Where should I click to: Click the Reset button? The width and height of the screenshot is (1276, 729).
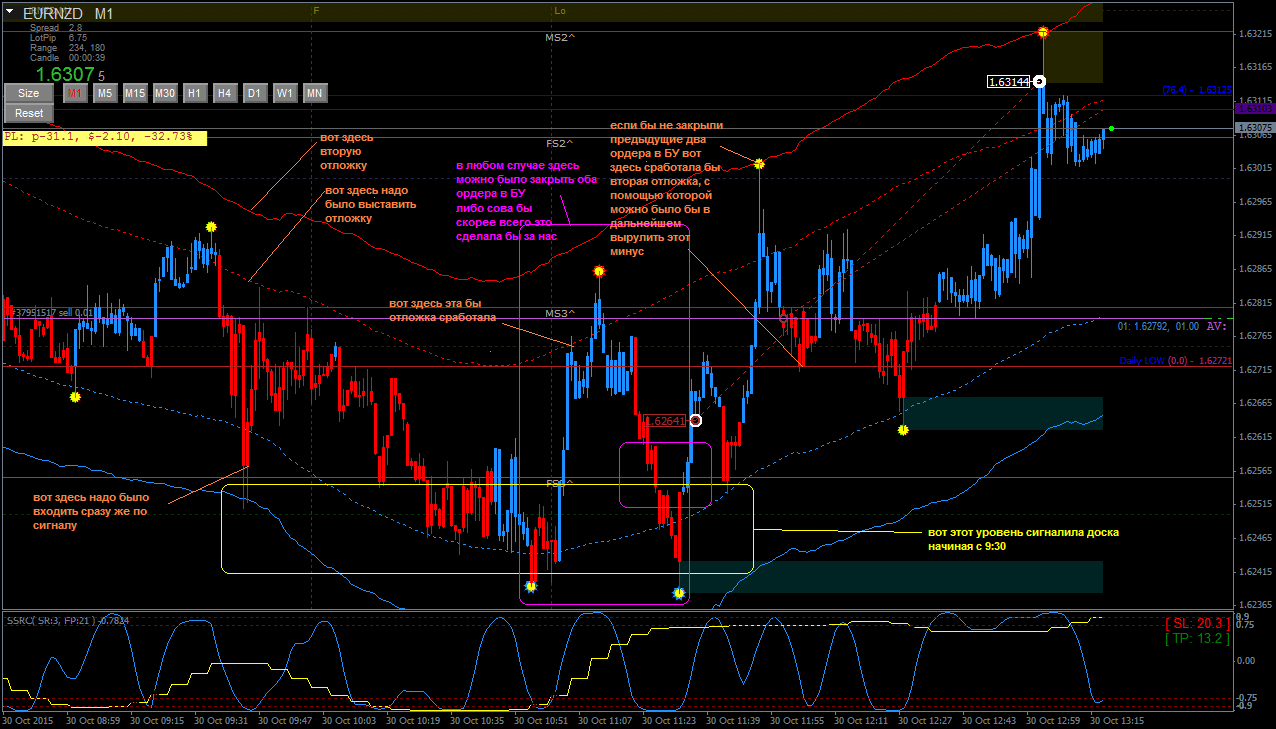(x=29, y=113)
